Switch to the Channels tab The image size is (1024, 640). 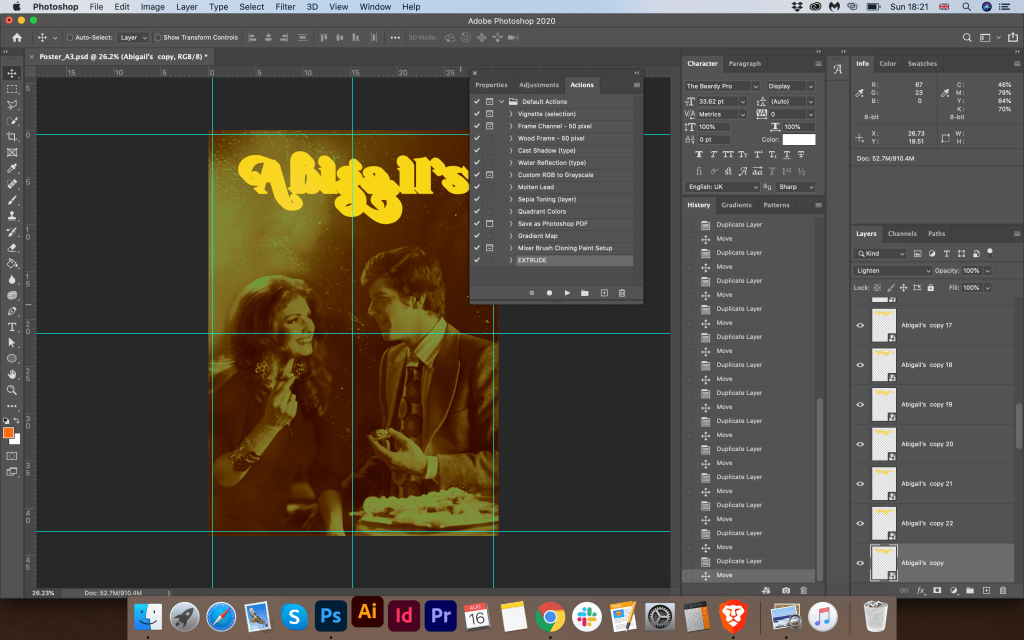(x=902, y=234)
